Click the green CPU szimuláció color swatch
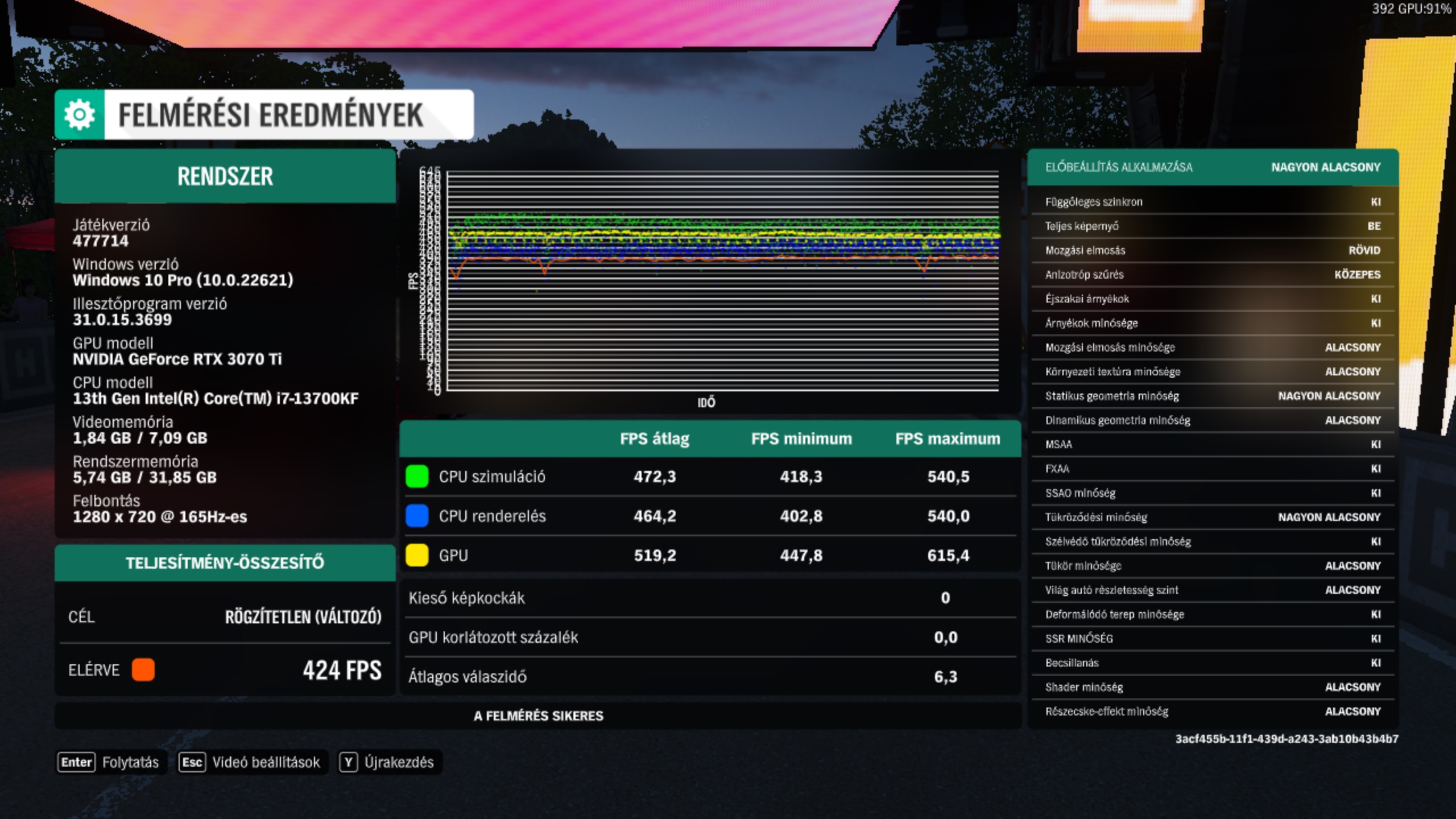This screenshot has width=1456, height=819. (417, 477)
